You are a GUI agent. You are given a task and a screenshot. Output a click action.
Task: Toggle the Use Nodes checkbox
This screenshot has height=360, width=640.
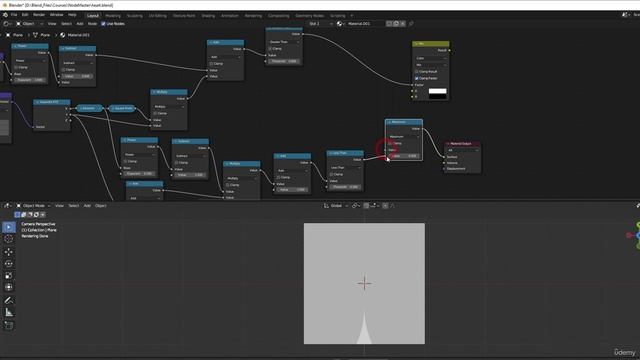click(x=103, y=24)
